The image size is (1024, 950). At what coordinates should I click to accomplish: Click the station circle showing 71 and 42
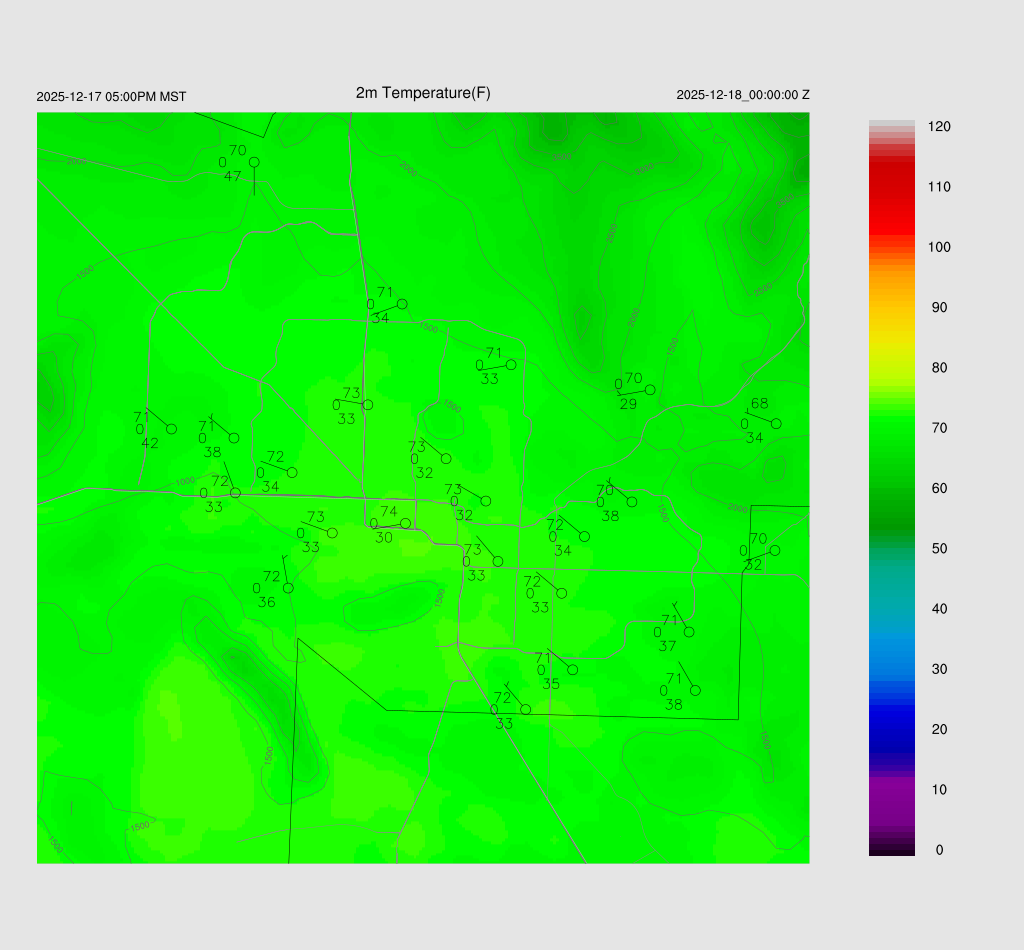click(x=171, y=429)
